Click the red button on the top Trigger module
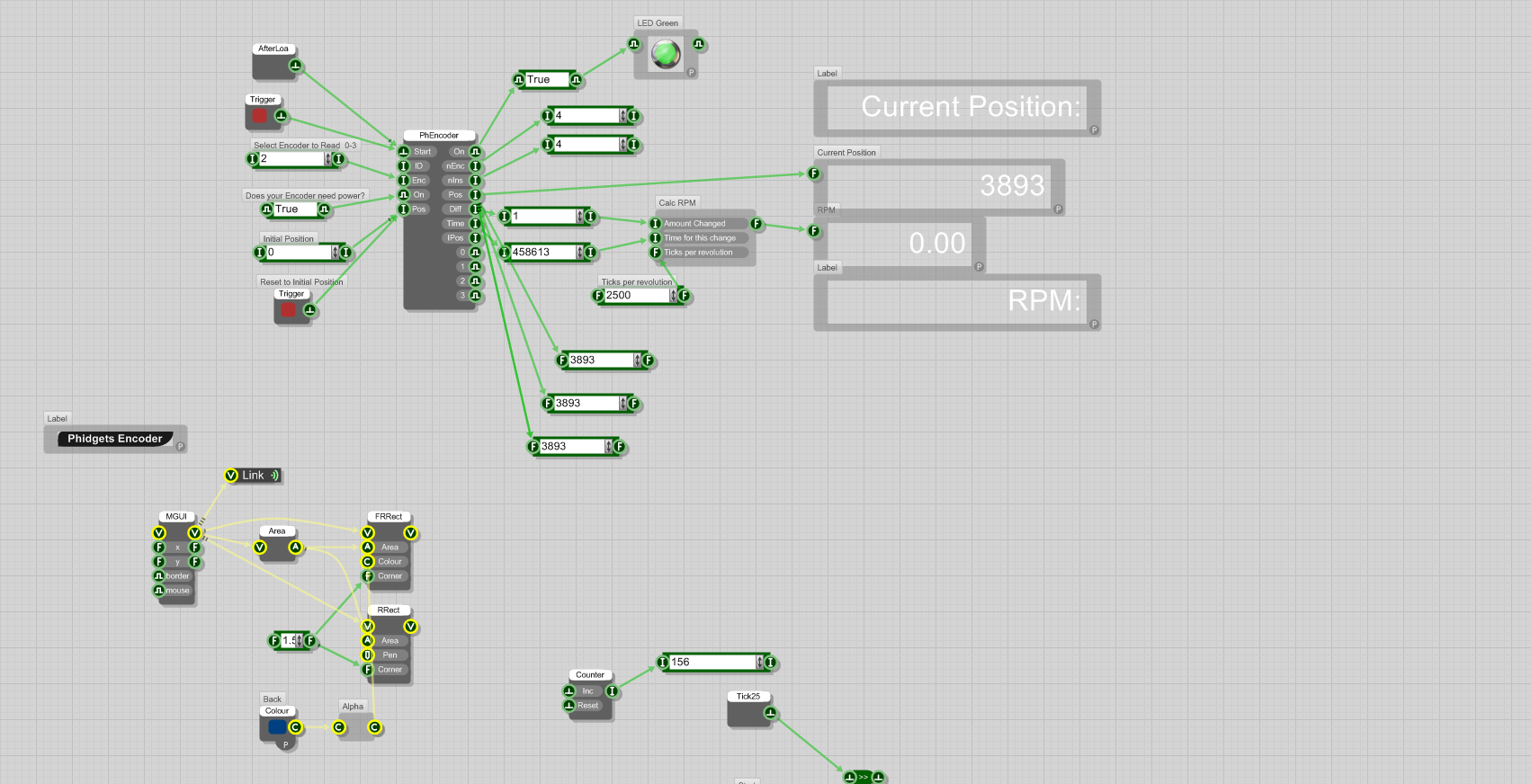This screenshot has width=1531, height=784. 259,116
